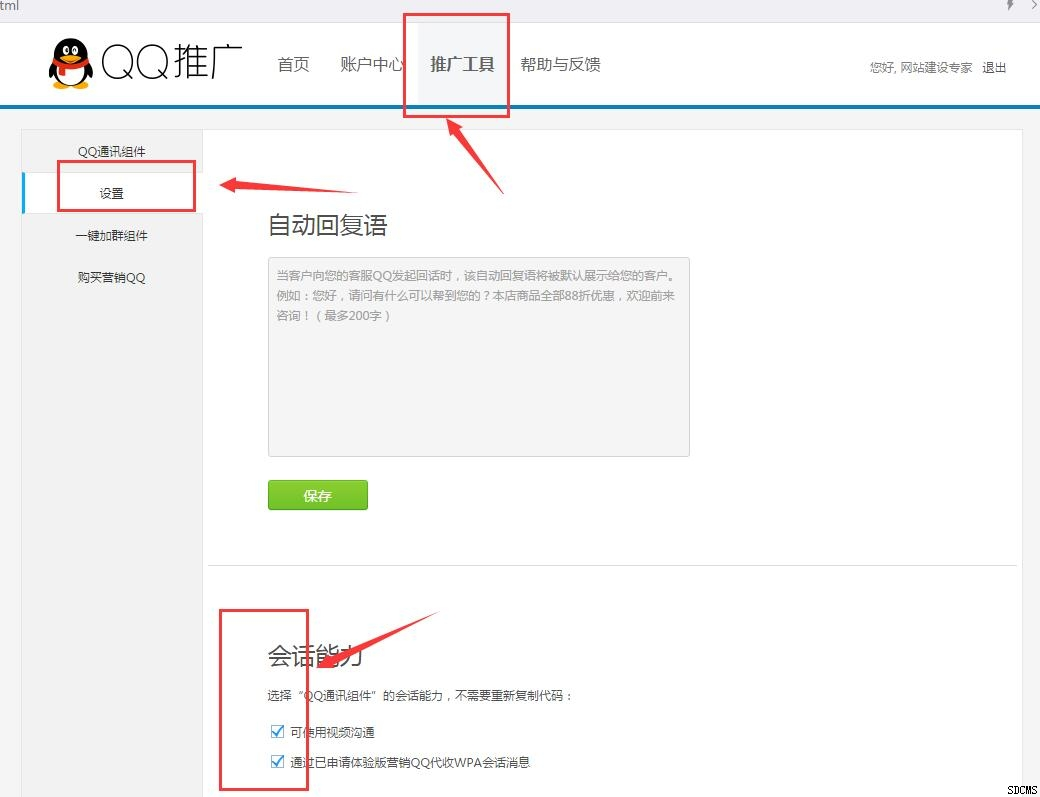Click the text starting 选择“QQ通讯组件”的会话能力
1040x797 pixels.
[x=420, y=696]
